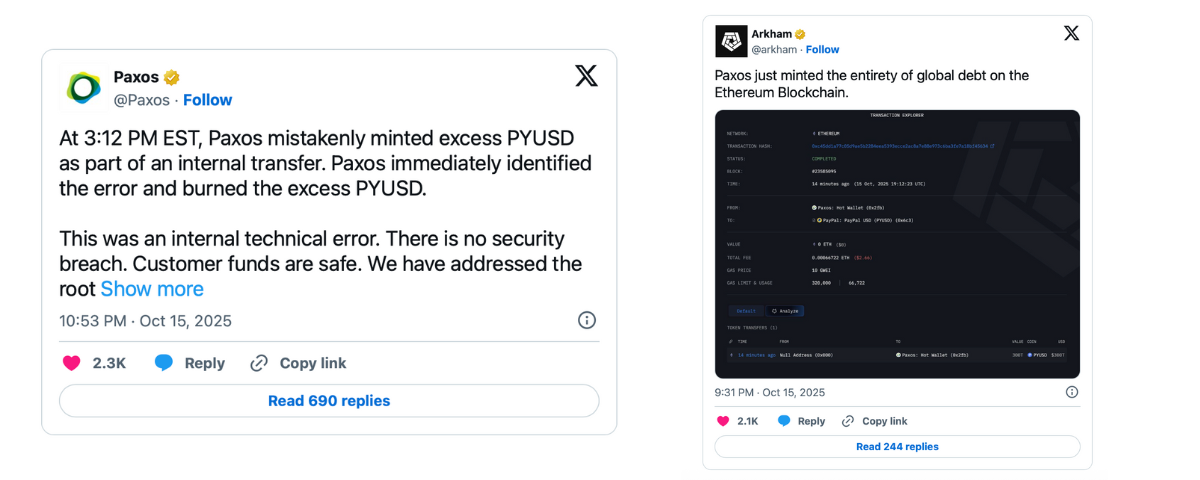Open info icon on Arkham tweet
The image size is (1200, 480).
[1072, 392]
